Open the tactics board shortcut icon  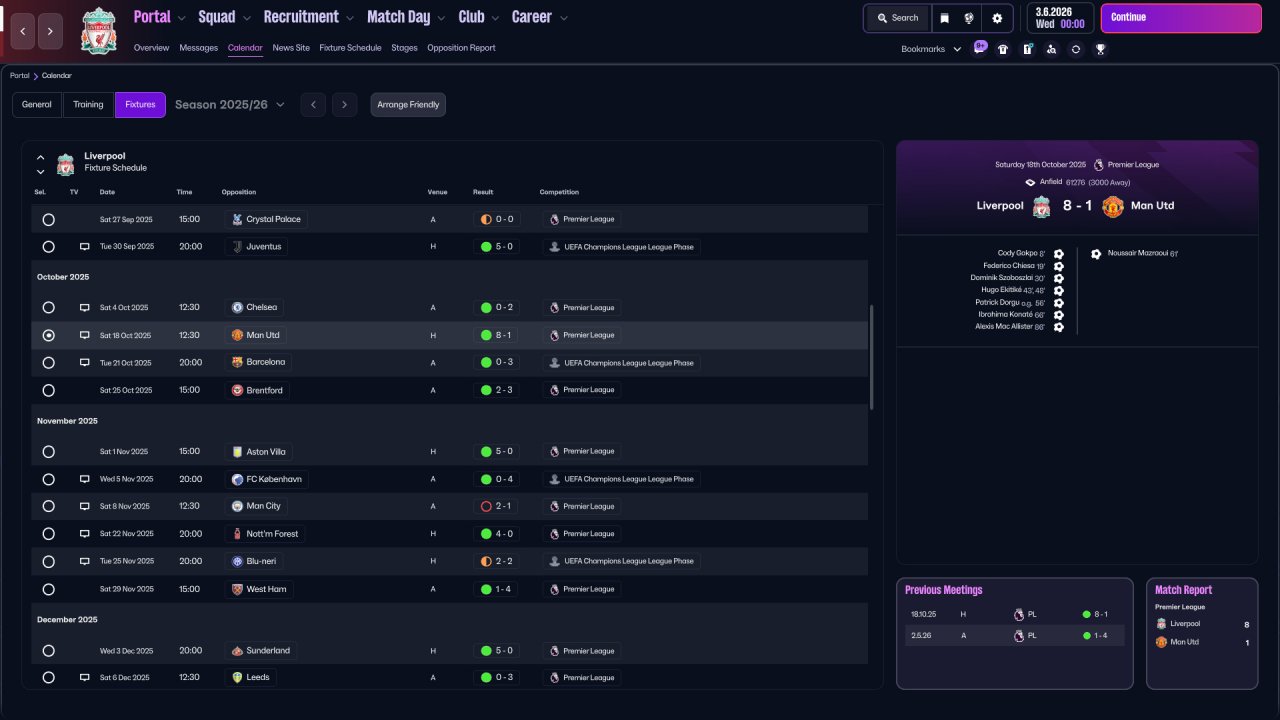coord(1027,49)
